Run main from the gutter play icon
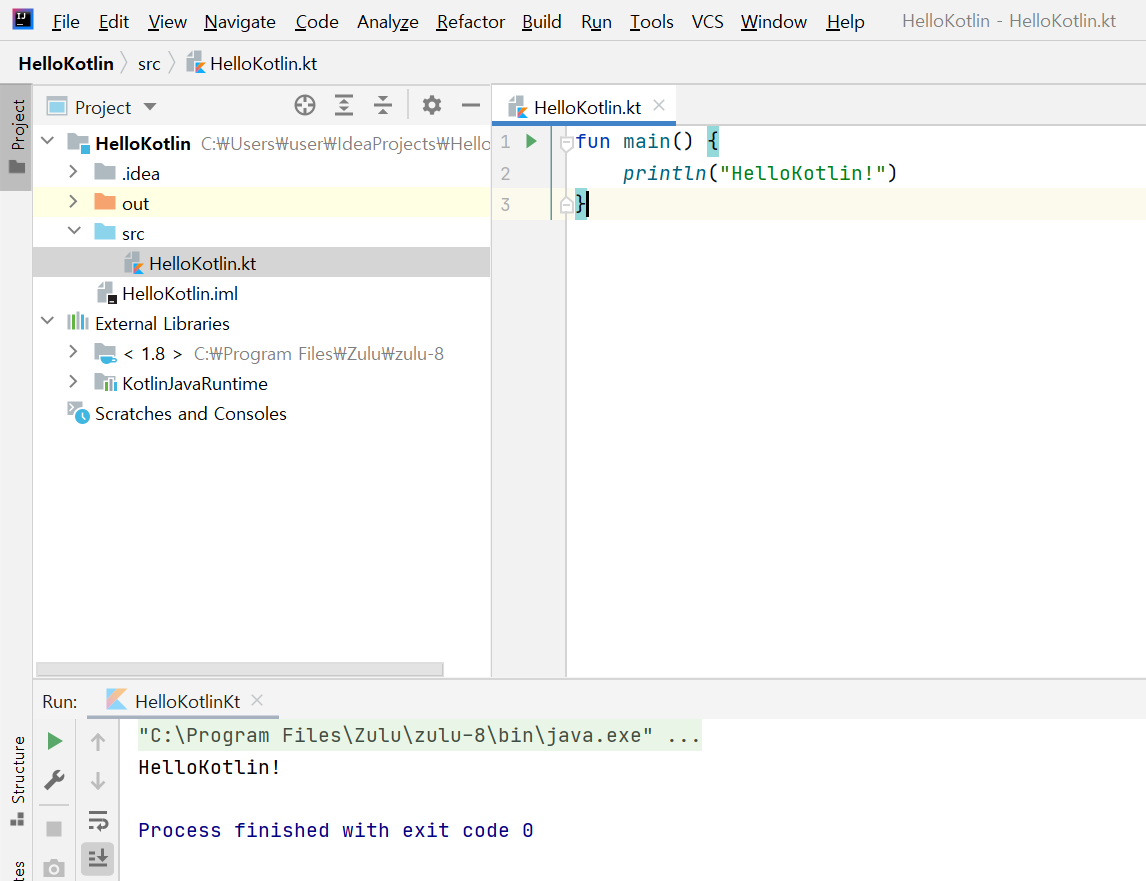The width and height of the screenshot is (1146, 881). pyautogui.click(x=531, y=141)
